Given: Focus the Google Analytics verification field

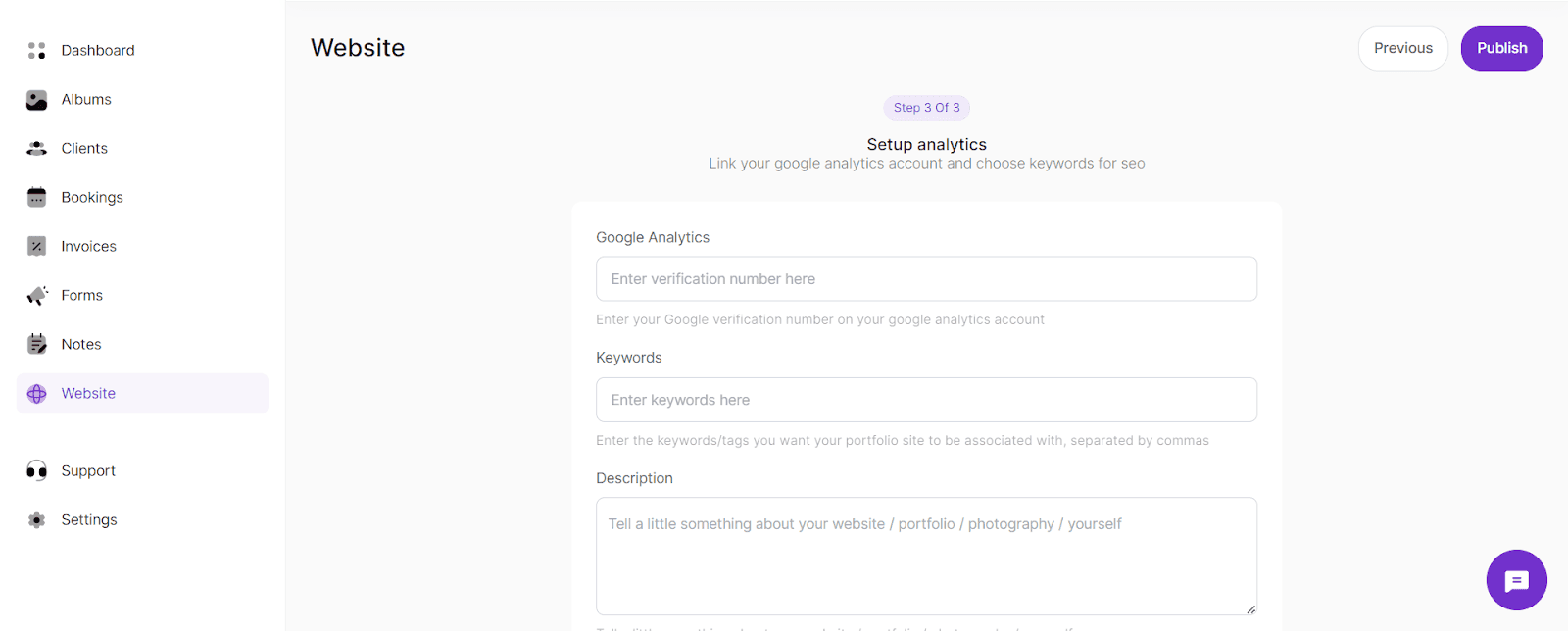Looking at the screenshot, I should coord(926,279).
